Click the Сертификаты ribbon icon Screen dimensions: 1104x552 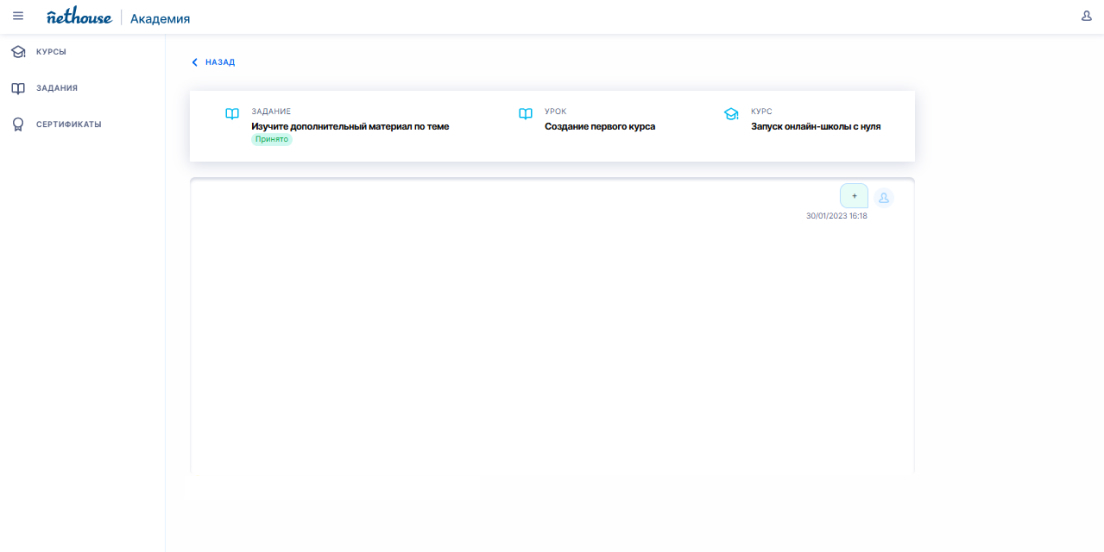click(18, 125)
